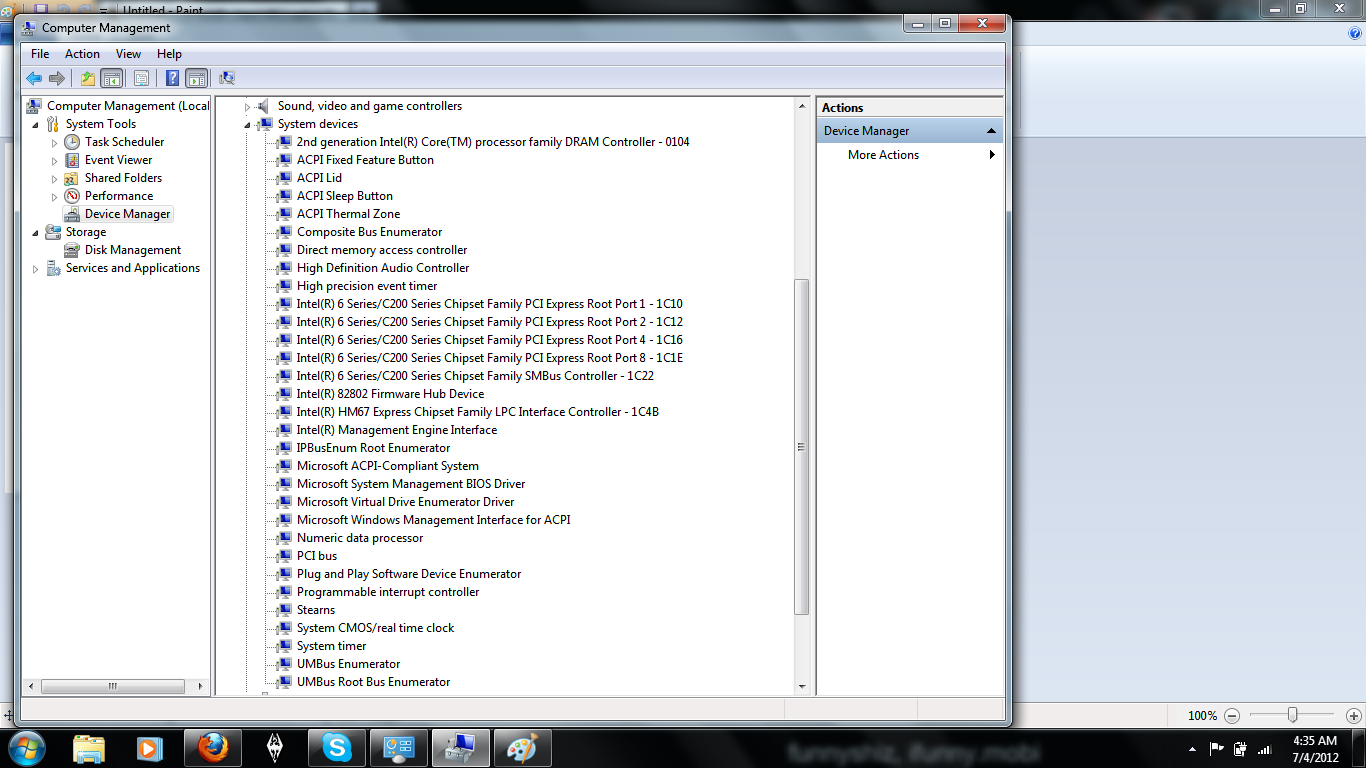Image resolution: width=1366 pixels, height=768 pixels.
Task: Click More Actions in Actions pane
Action: (883, 155)
